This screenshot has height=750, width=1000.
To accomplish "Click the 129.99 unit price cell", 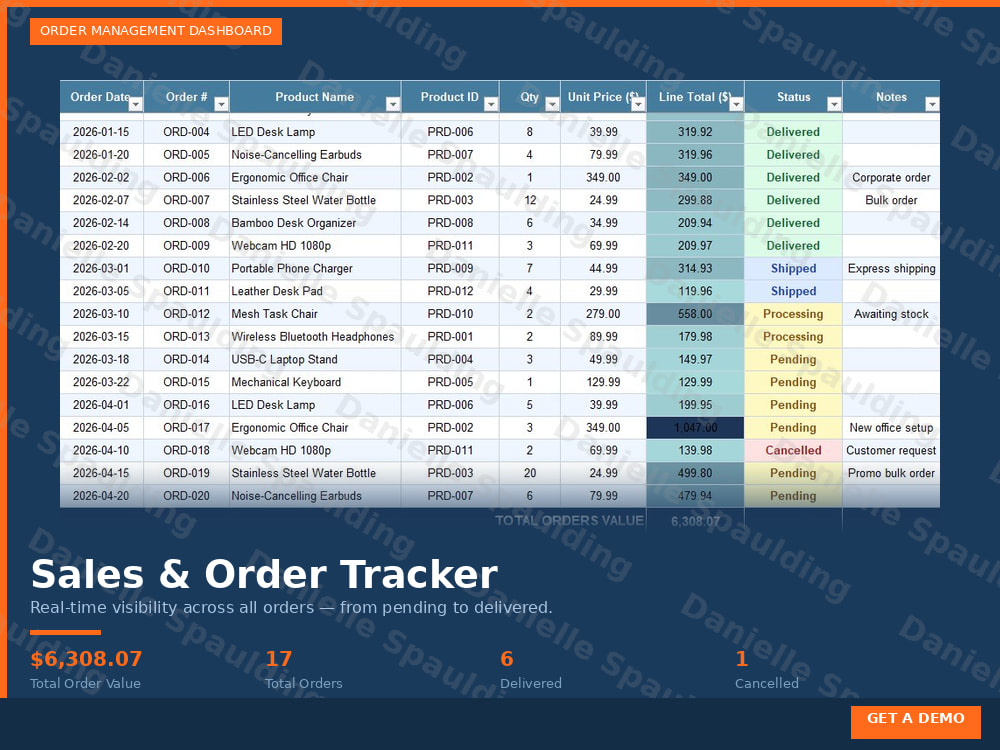I will pyautogui.click(x=603, y=383).
